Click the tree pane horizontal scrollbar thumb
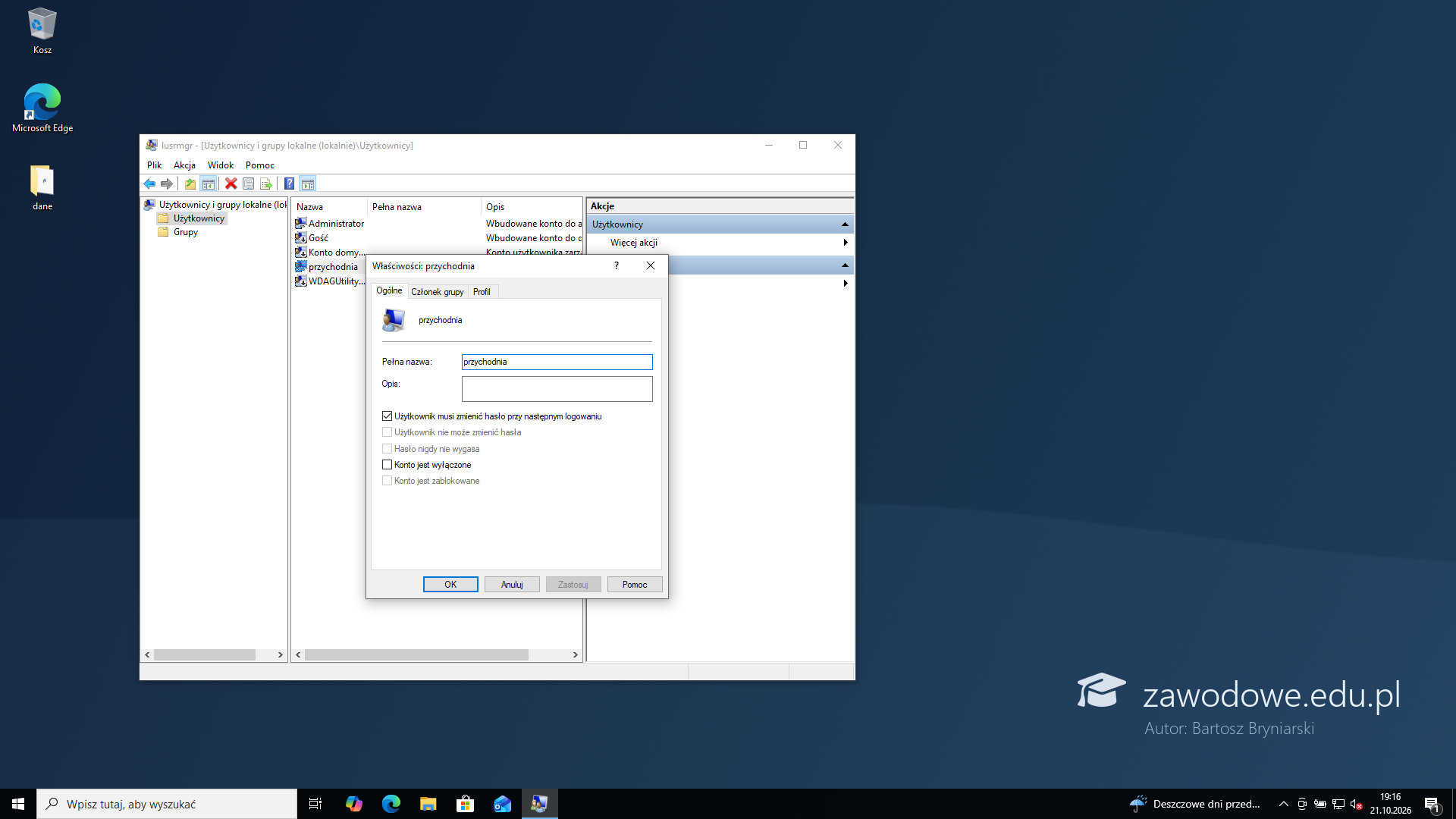Image resolution: width=1456 pixels, height=819 pixels. pos(205,654)
